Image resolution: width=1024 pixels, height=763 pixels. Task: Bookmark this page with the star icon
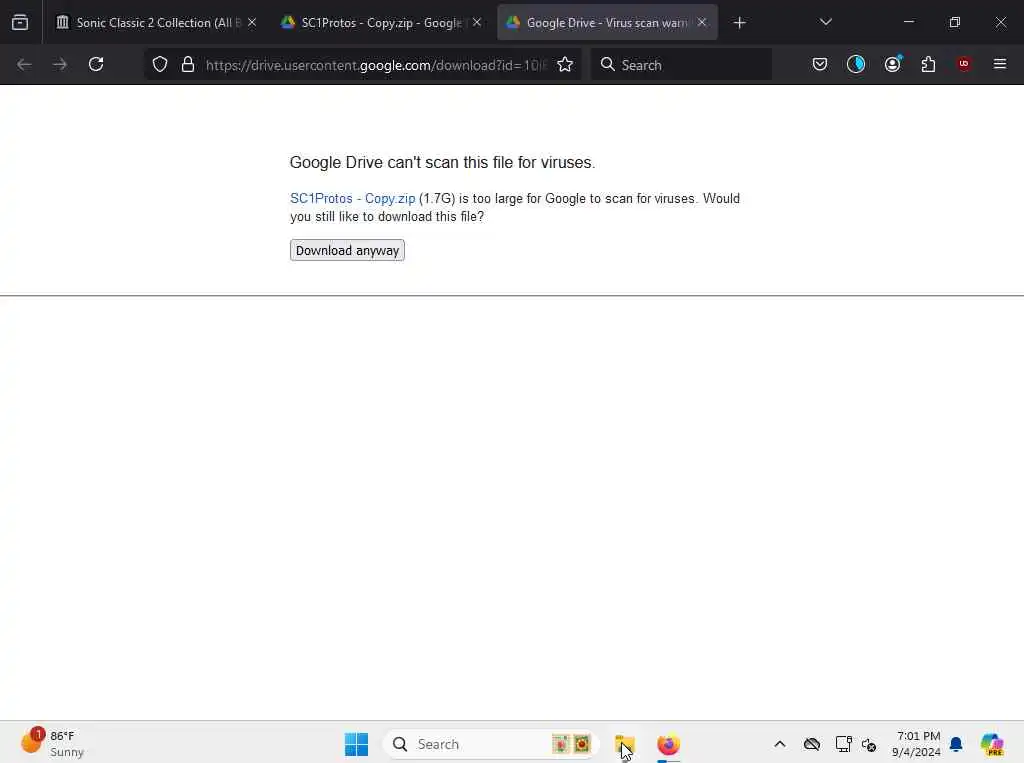coord(565,64)
